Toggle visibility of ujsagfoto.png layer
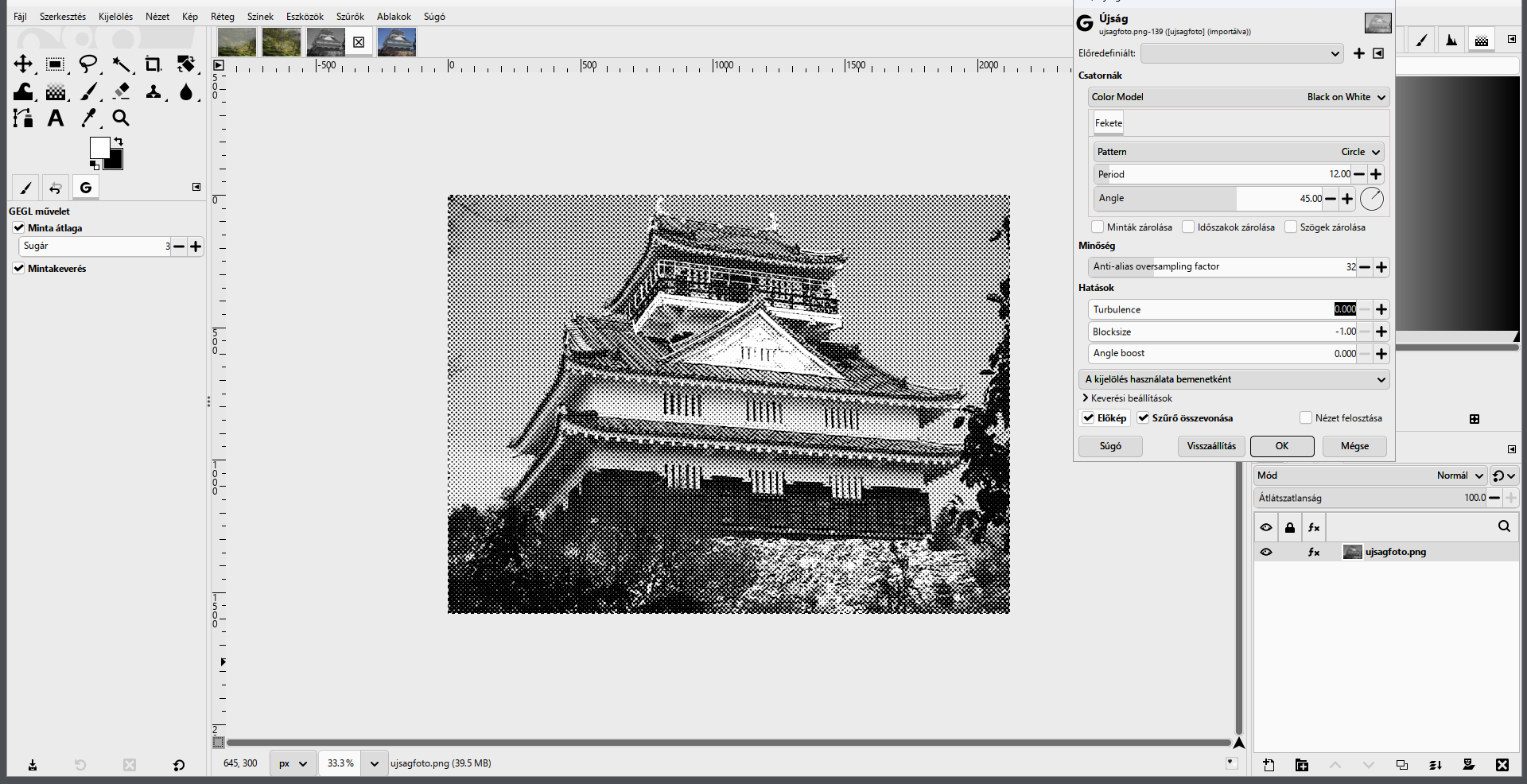The image size is (1527, 784). point(1266,552)
